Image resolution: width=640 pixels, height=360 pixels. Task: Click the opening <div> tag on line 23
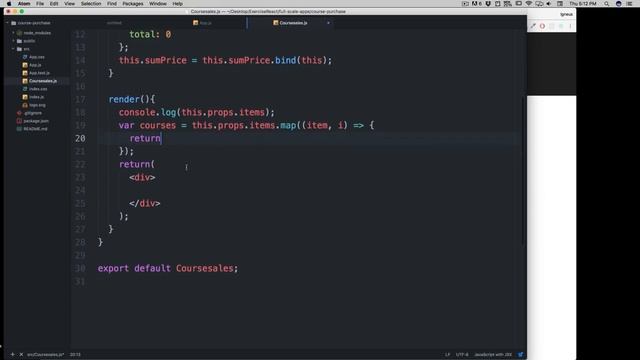142,178
